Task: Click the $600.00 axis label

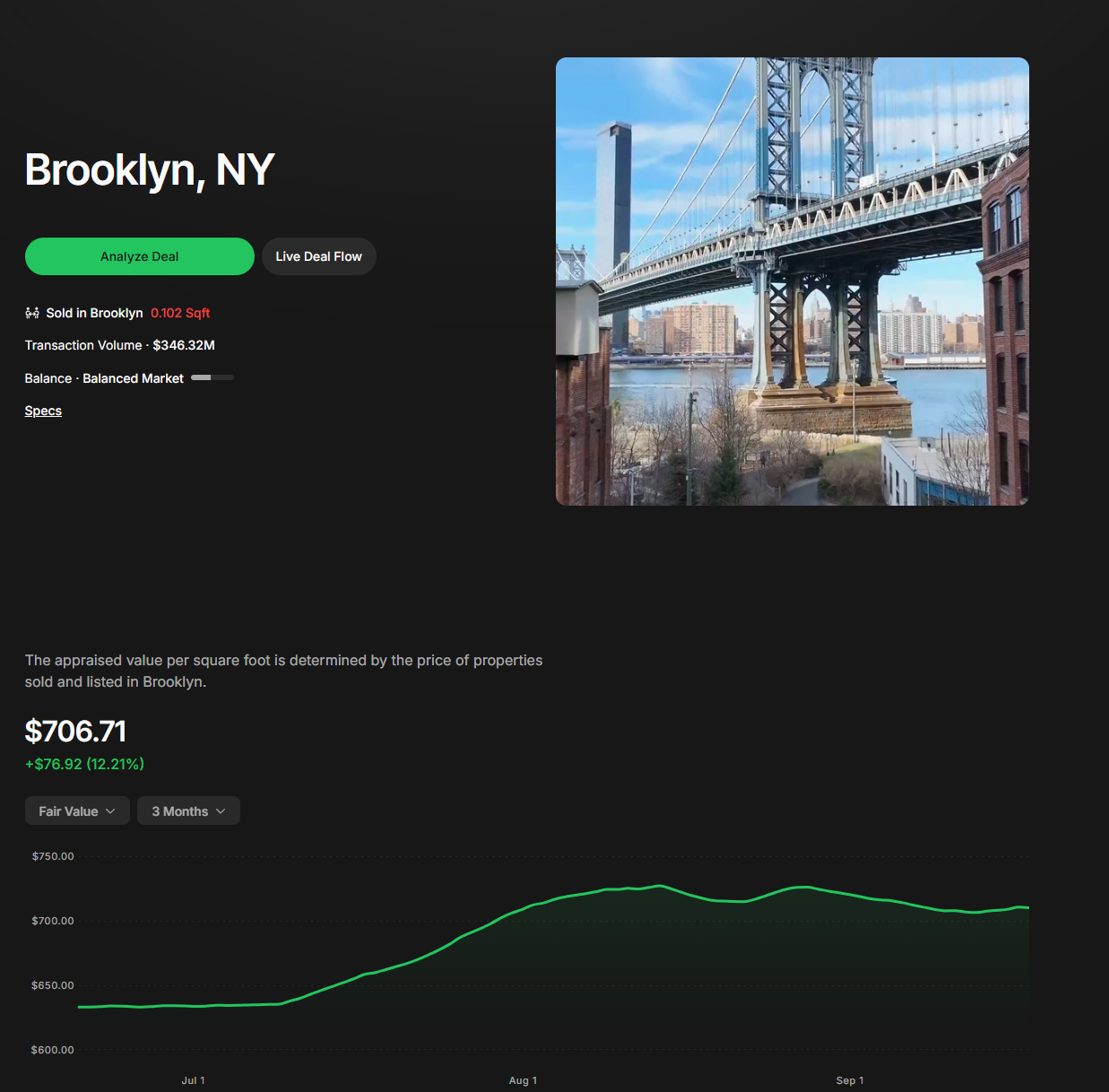Action: [x=53, y=1050]
